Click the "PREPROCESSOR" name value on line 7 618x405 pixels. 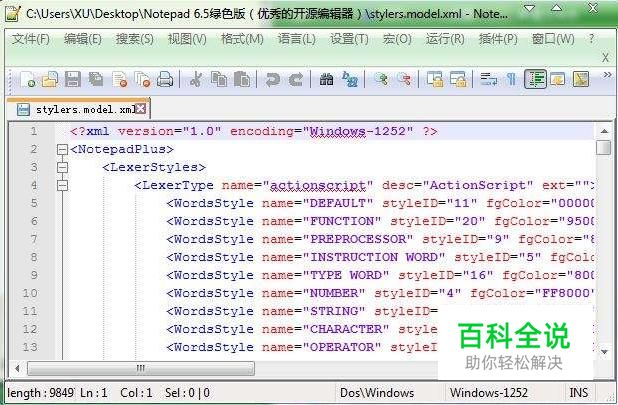(357, 239)
